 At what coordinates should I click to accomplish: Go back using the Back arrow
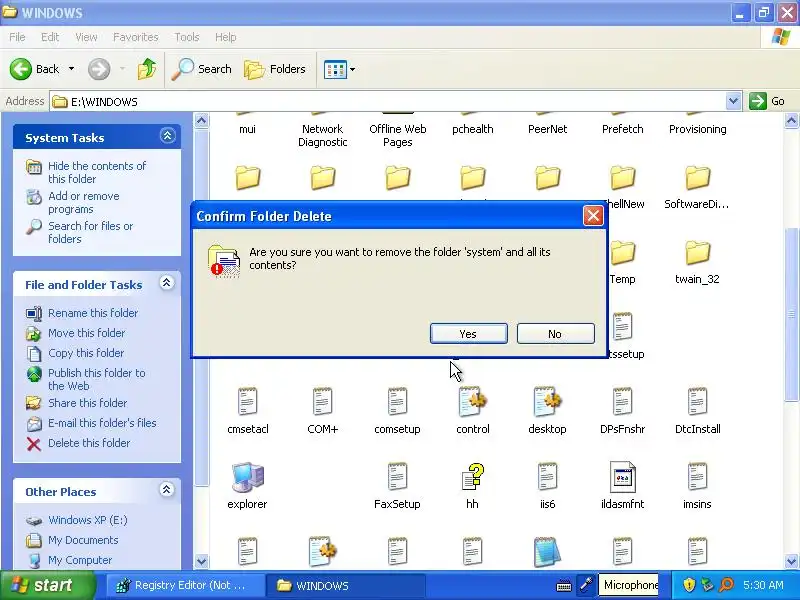coord(35,69)
